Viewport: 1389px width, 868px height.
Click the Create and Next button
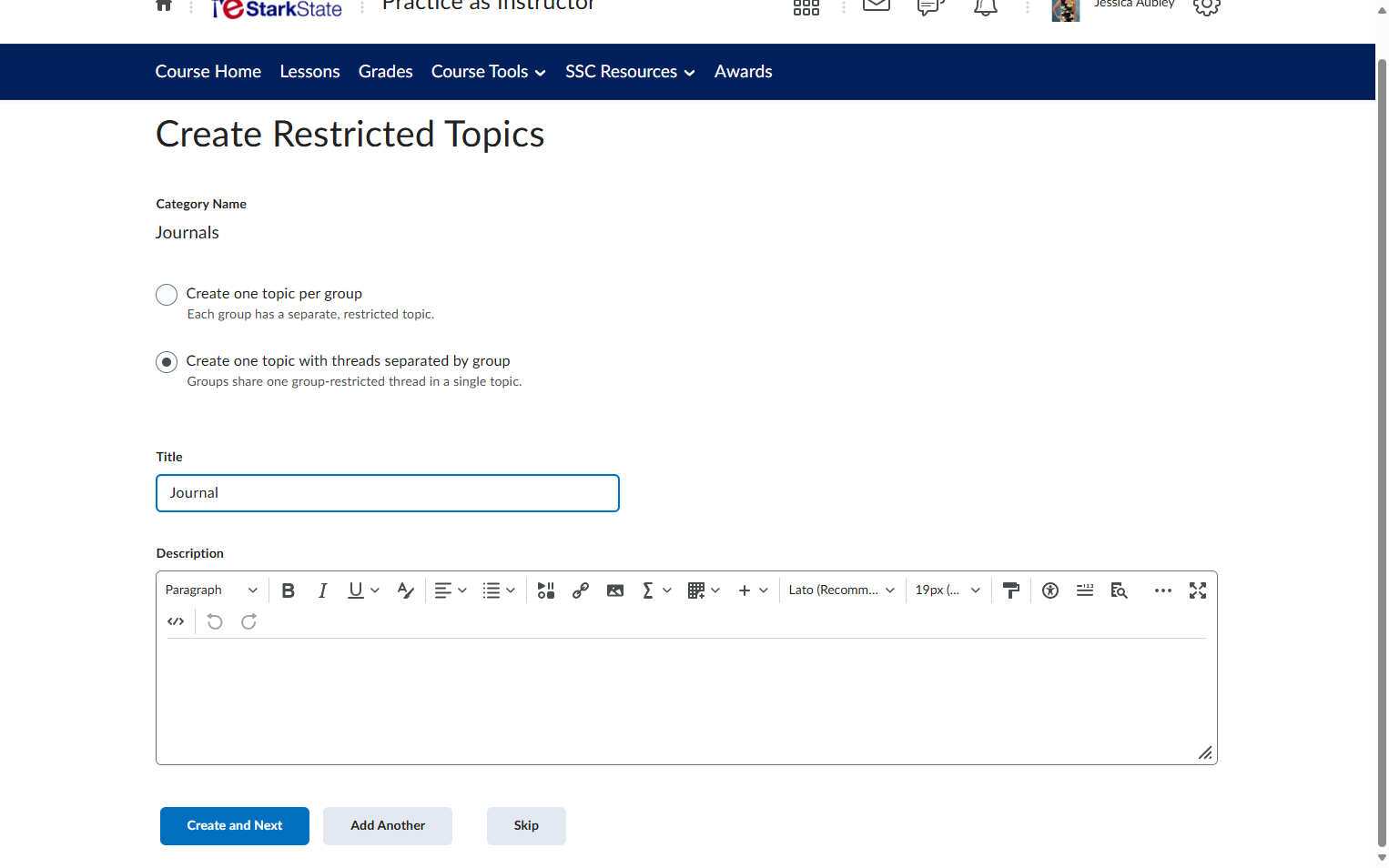click(x=235, y=826)
